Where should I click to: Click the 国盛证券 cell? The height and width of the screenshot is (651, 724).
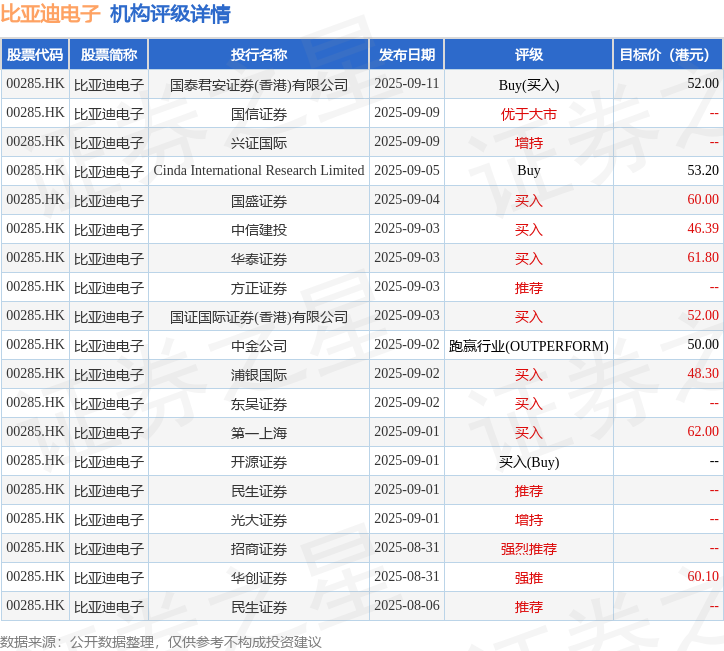coord(259,200)
